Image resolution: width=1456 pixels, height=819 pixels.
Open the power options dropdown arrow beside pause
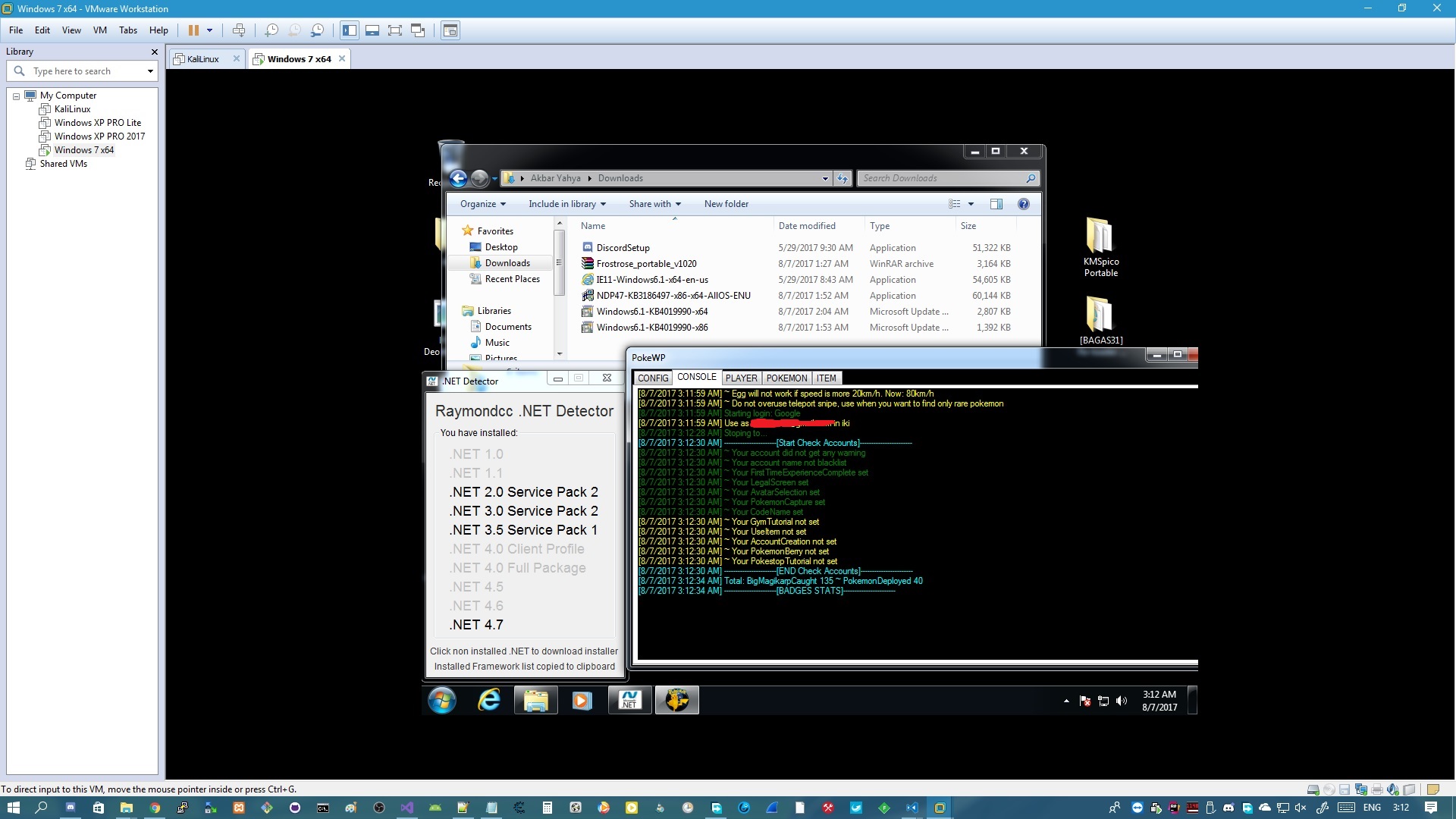coord(210,30)
